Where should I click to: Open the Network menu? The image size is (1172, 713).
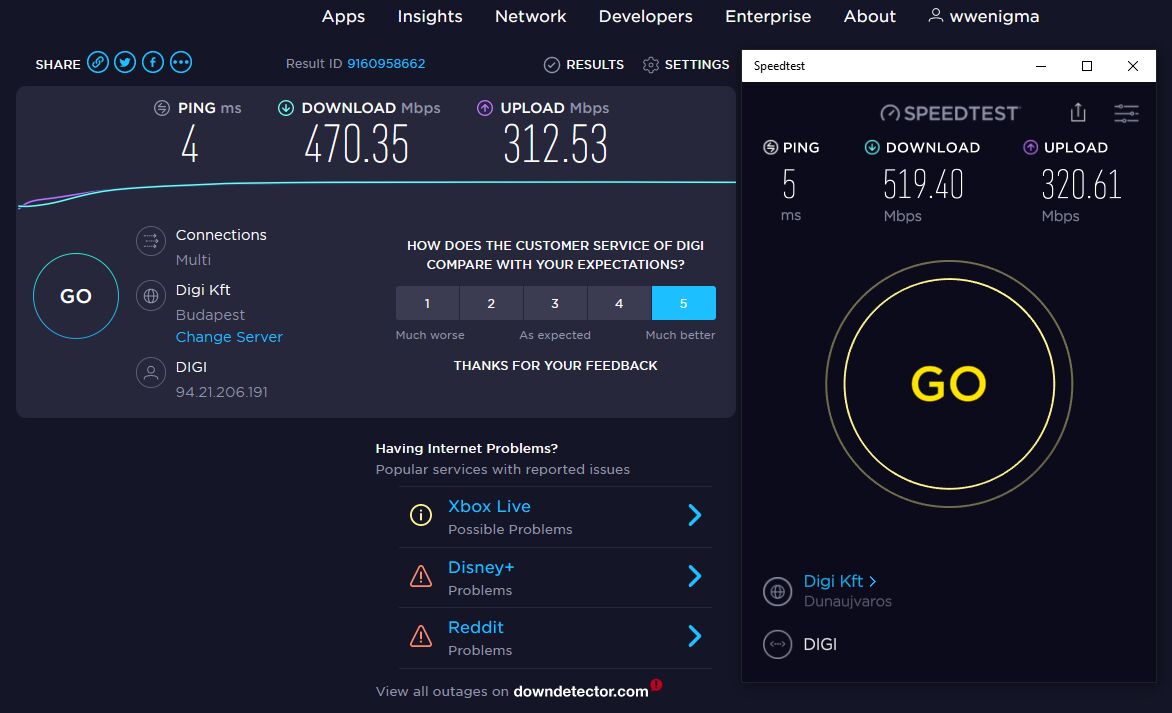coord(531,16)
